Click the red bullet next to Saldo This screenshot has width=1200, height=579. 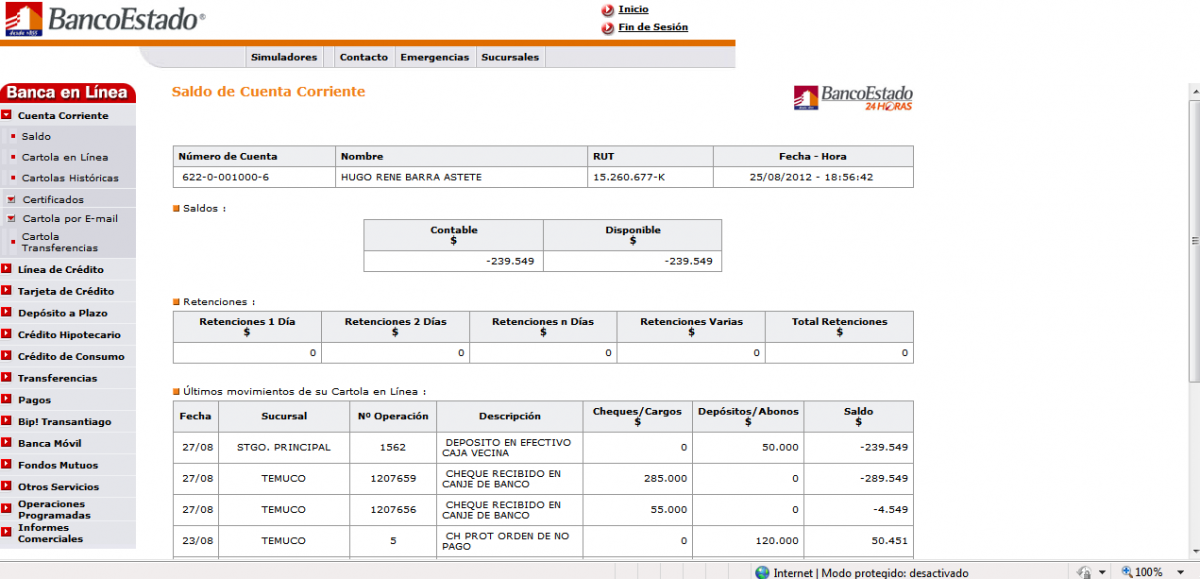pyautogui.click(x=13, y=136)
